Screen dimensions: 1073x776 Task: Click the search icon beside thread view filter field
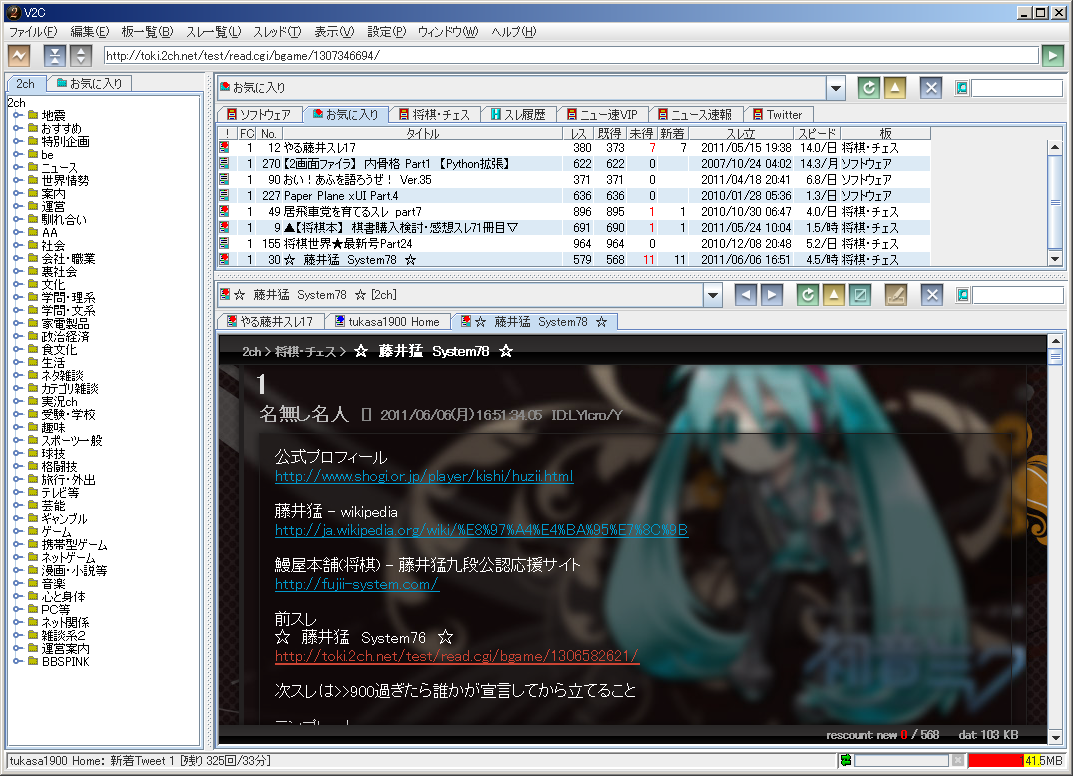[x=963, y=295]
